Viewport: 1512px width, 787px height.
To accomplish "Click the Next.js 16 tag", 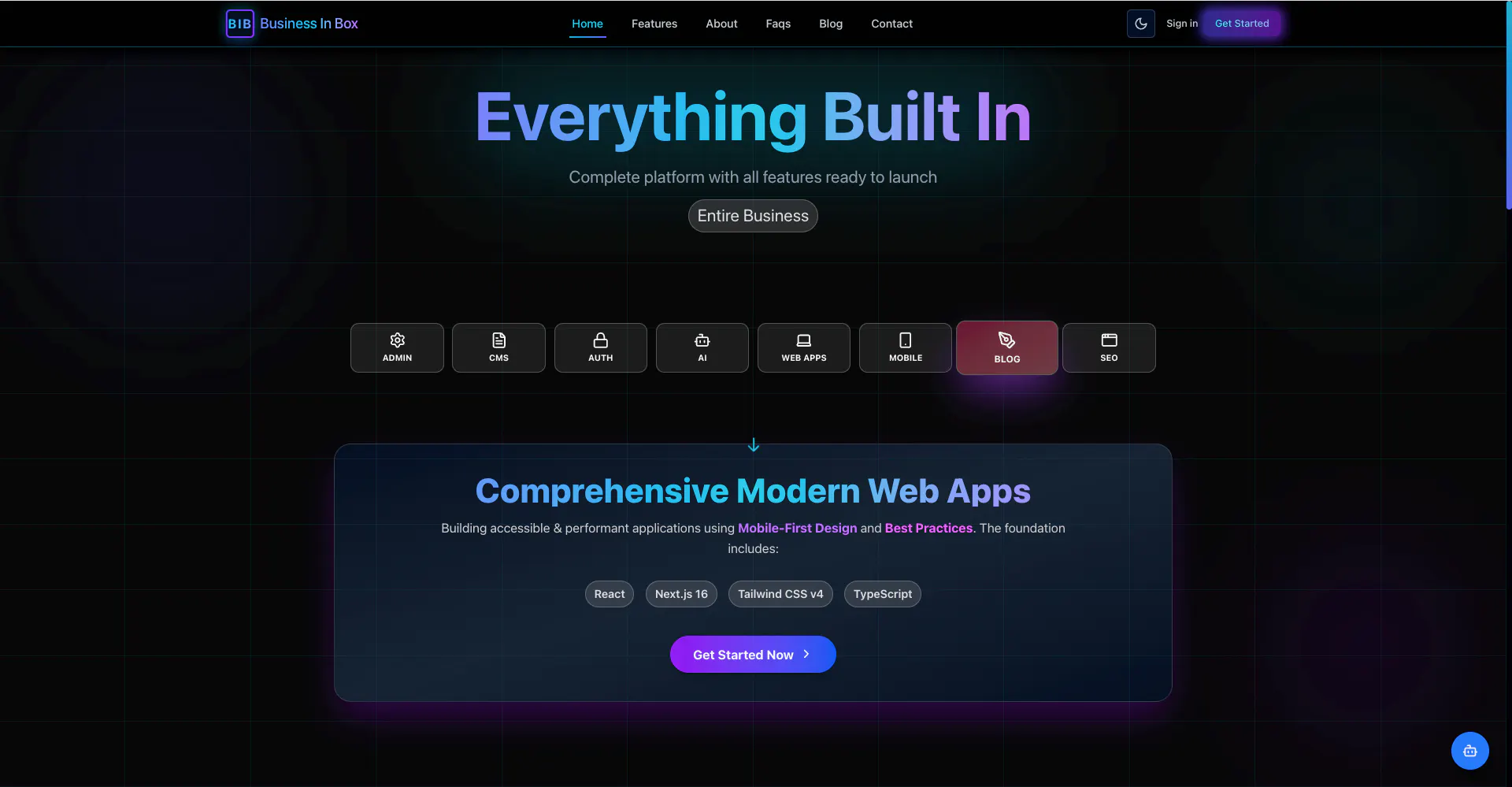I will [x=681, y=594].
